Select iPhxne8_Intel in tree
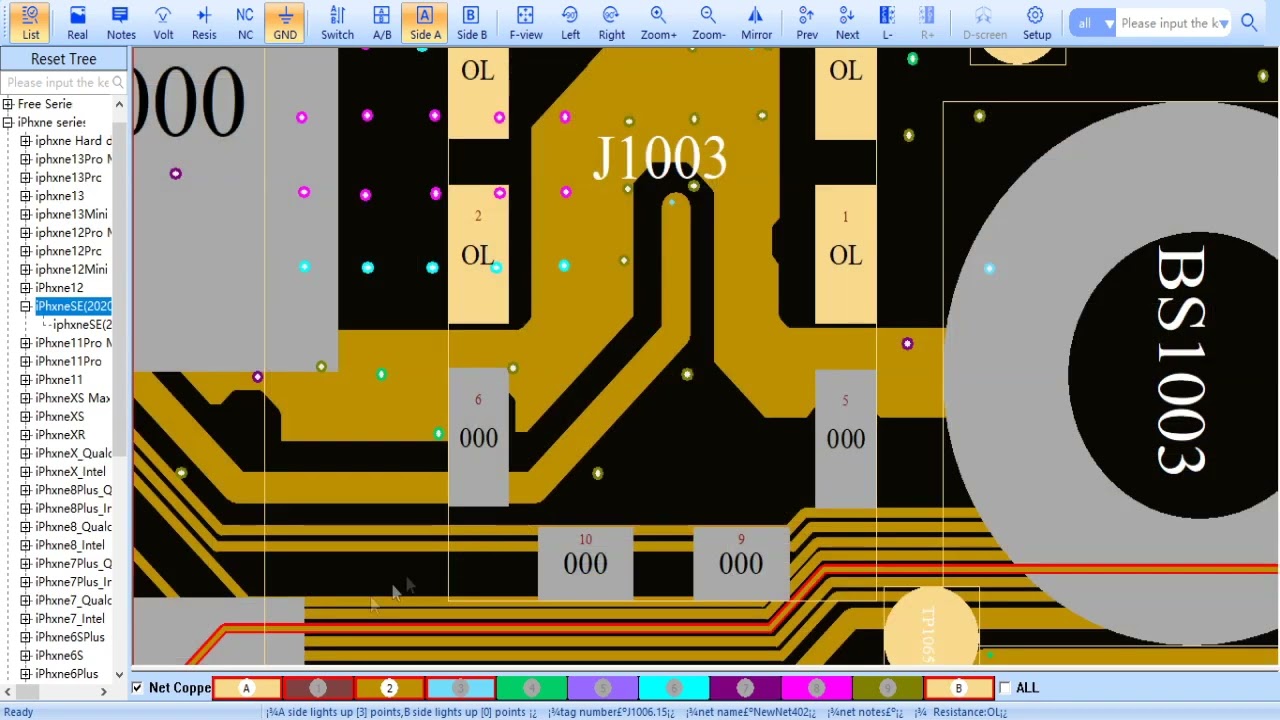Image resolution: width=1280 pixels, height=720 pixels. pyautogui.click(x=70, y=545)
